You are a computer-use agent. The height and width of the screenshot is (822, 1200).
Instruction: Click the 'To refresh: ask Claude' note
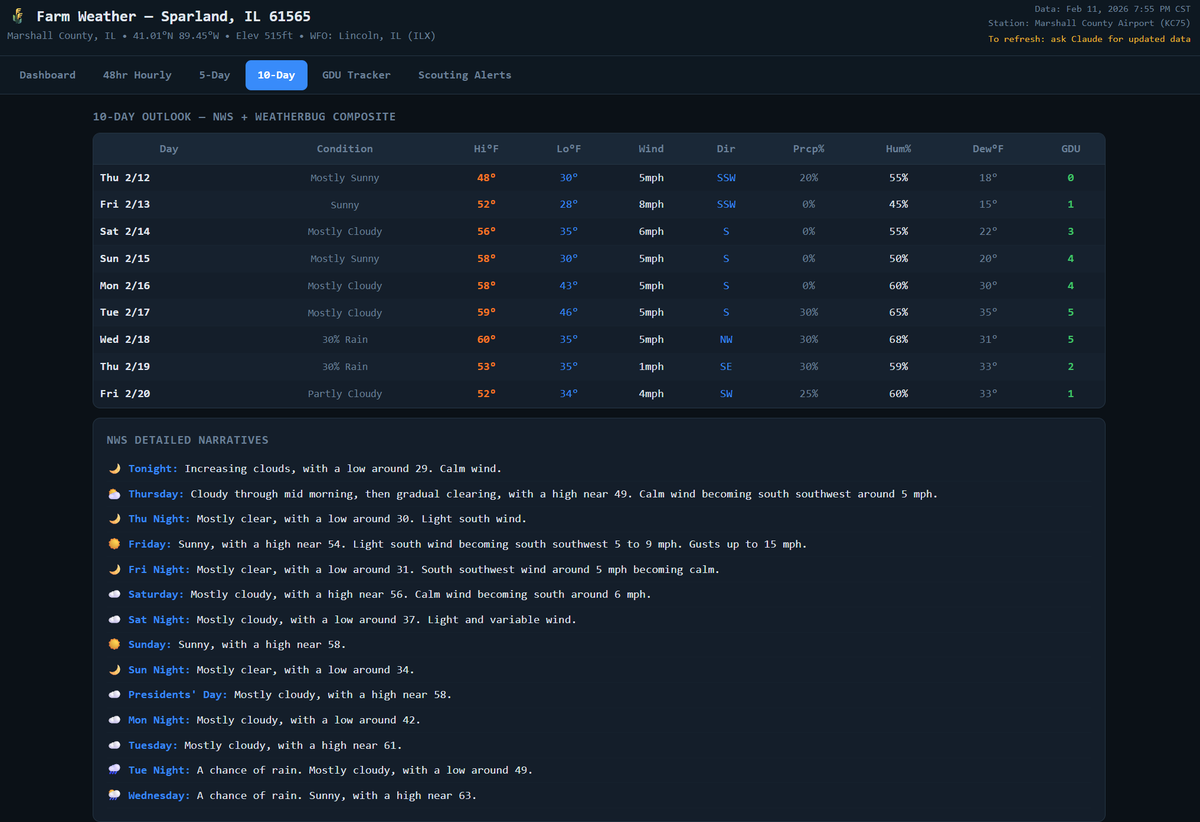pos(1089,39)
